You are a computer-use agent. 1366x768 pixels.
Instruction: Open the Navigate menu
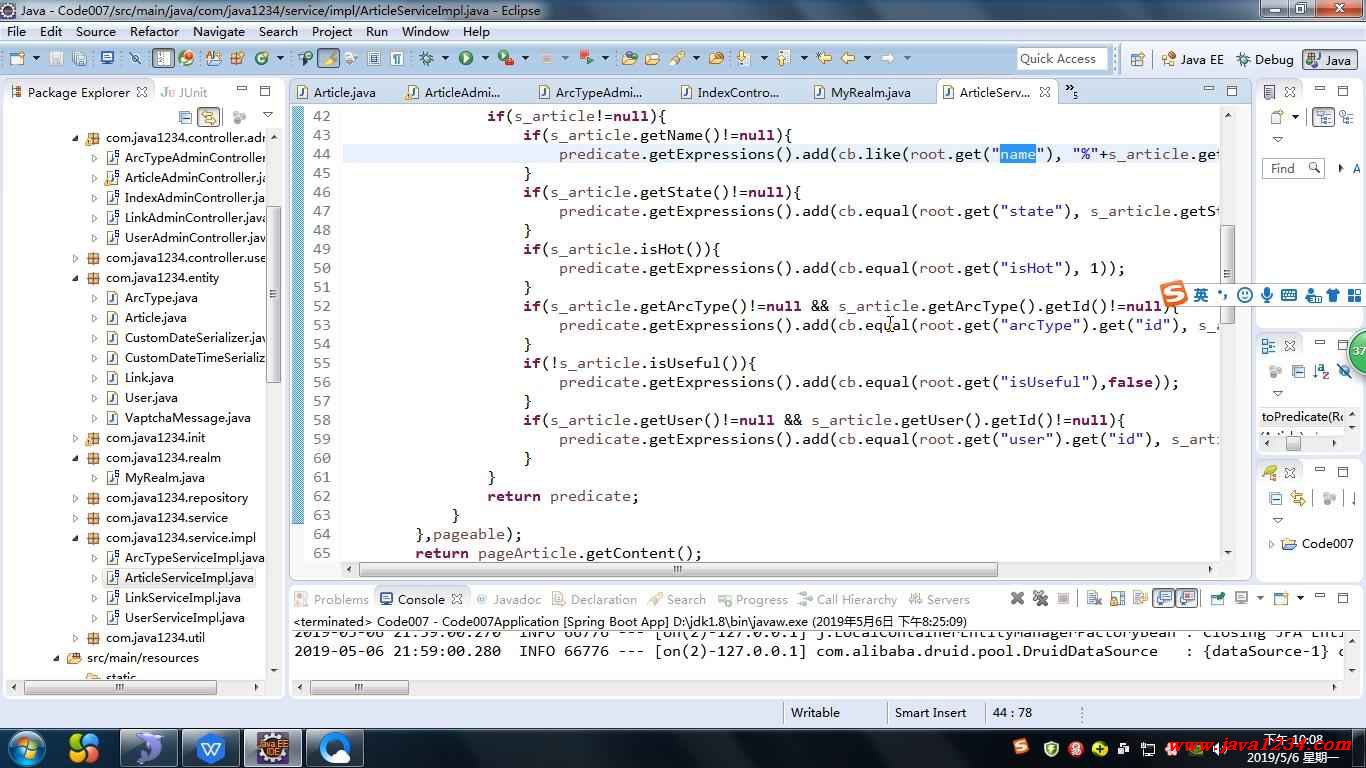click(x=219, y=31)
